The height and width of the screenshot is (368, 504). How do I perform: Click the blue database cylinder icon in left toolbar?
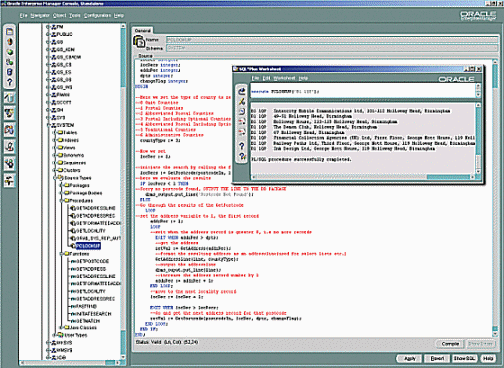pos(10,72)
